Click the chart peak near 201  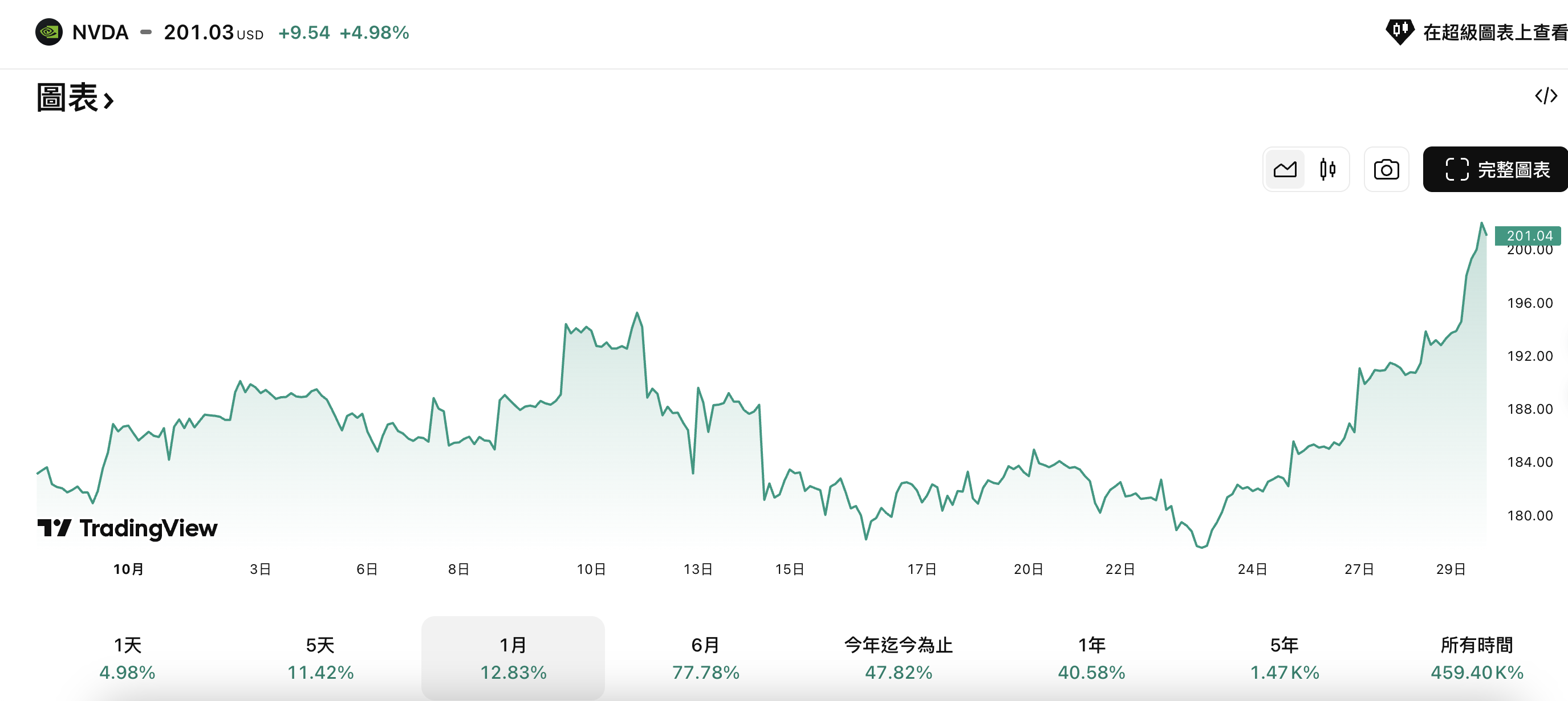(1481, 223)
